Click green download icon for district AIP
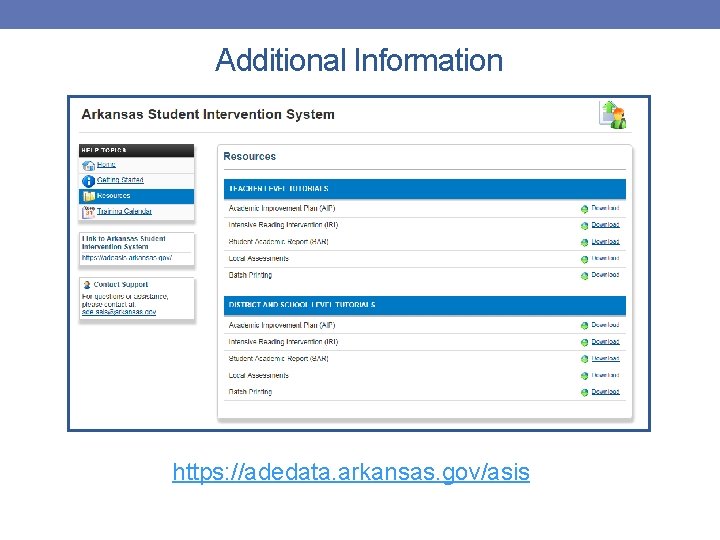Screen dimensions: 720x540 pos(585,326)
